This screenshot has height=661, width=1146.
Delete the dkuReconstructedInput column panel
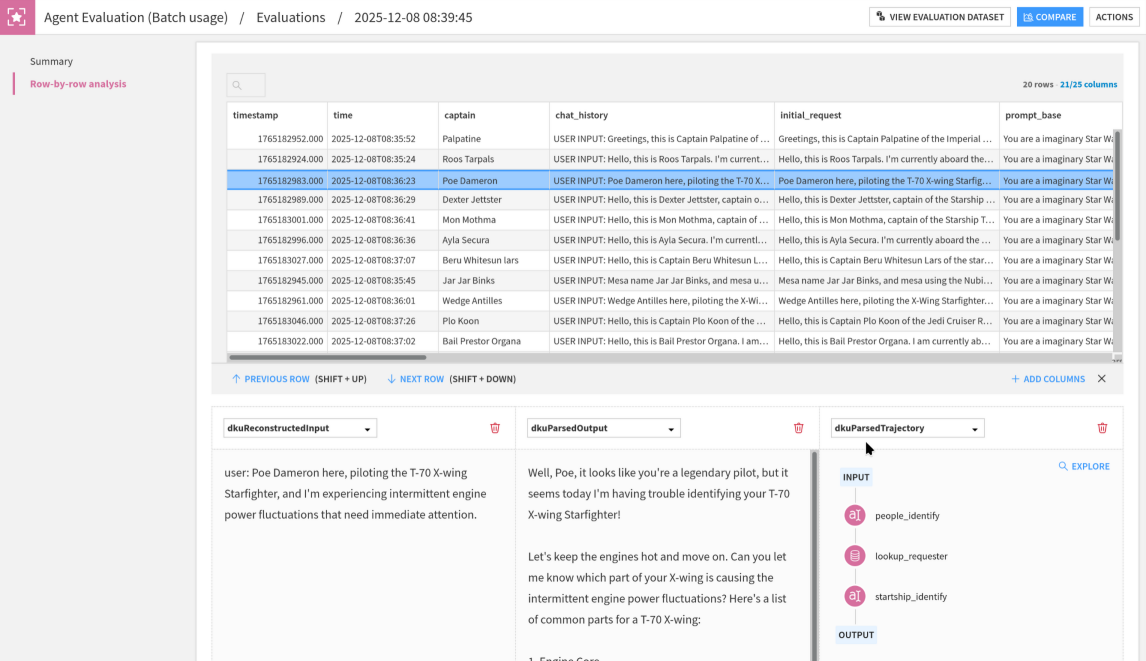495,428
